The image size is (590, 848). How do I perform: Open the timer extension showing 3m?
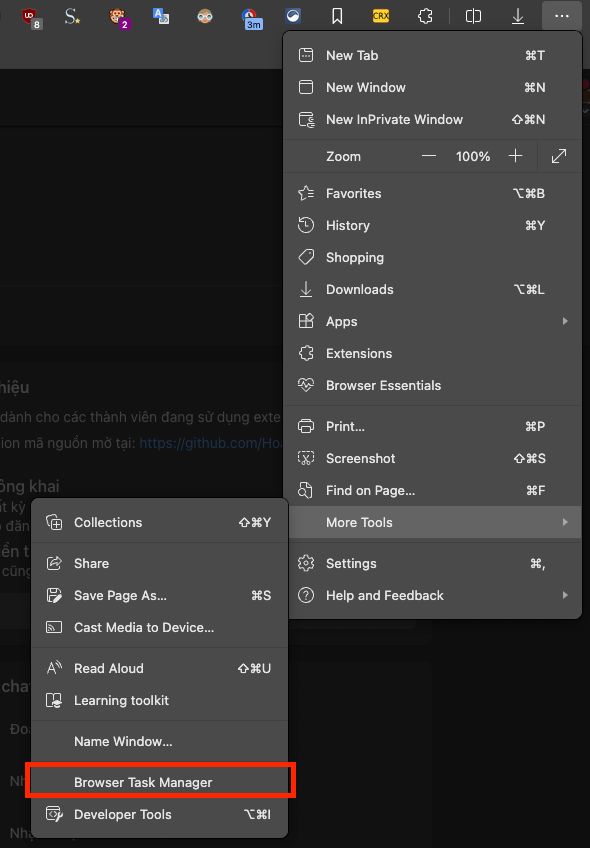tap(250, 18)
